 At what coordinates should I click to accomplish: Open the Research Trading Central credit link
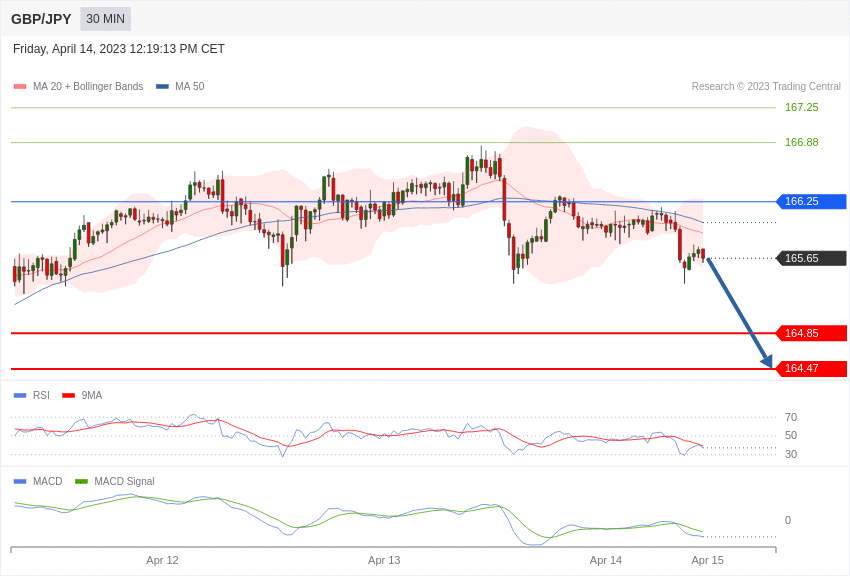pyautogui.click(x=766, y=86)
